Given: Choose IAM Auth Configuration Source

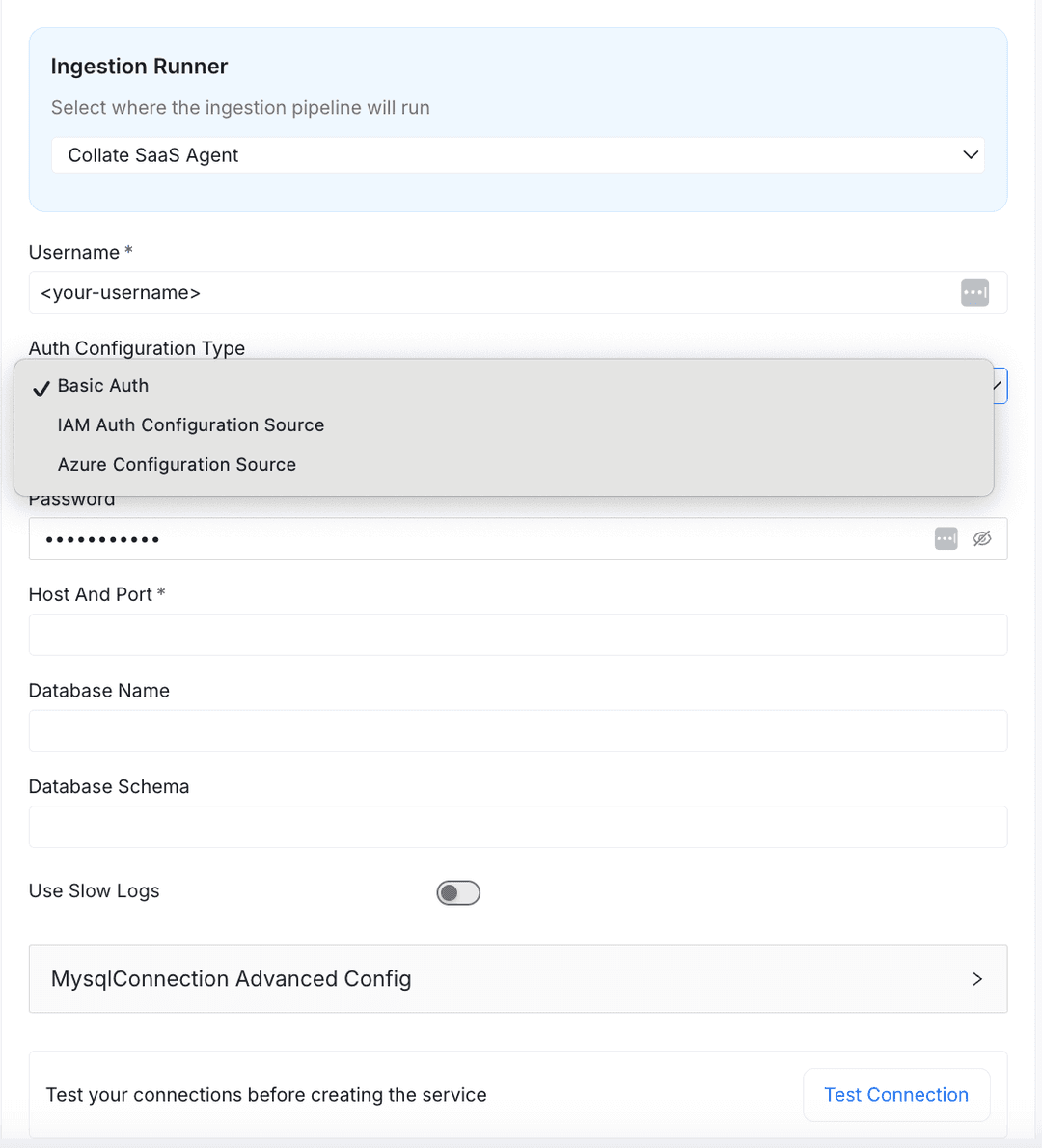Looking at the screenshot, I should 191,425.
